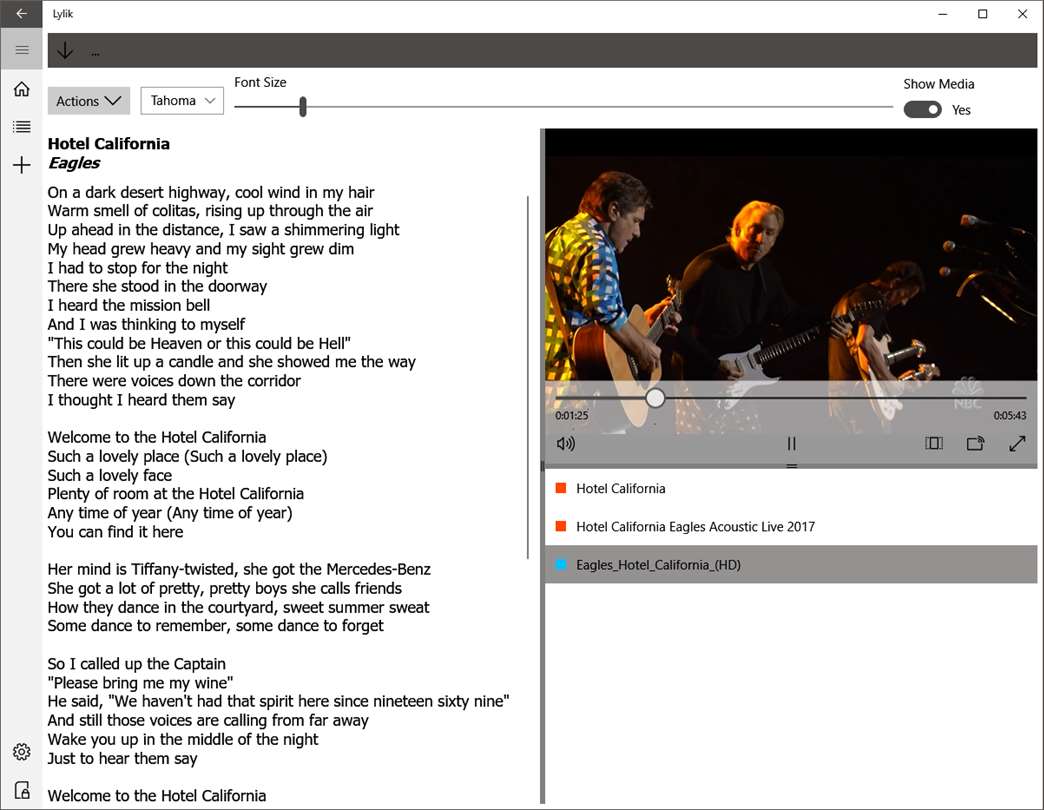Click the lock page icon at the bottom of the sidebar
This screenshot has width=1044, height=810.
[x=21, y=790]
